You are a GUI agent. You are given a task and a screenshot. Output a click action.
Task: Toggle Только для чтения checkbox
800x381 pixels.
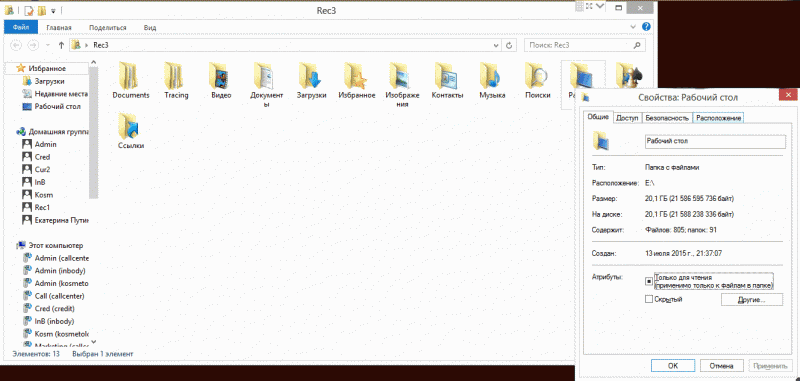(649, 281)
